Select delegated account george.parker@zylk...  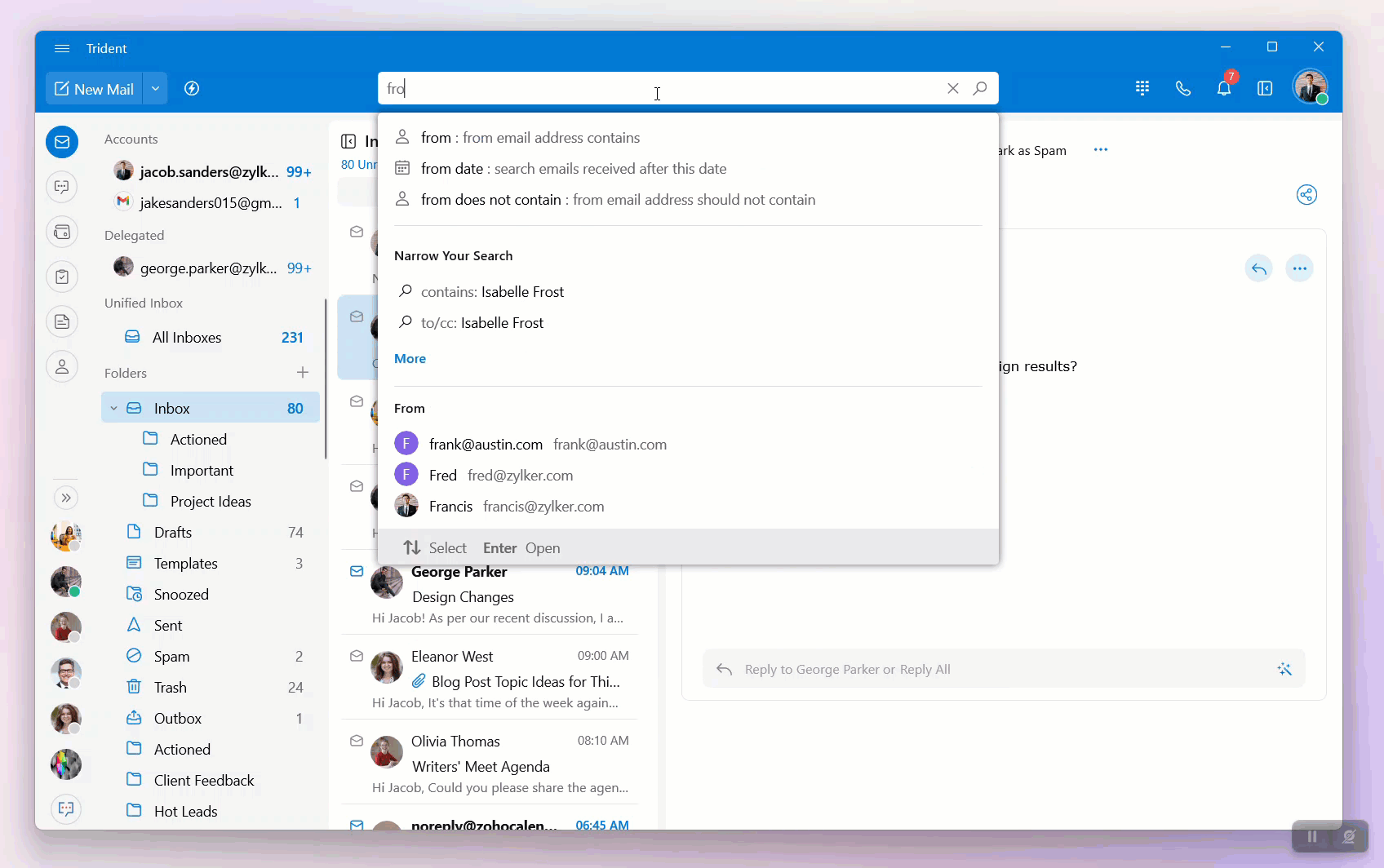coord(212,268)
